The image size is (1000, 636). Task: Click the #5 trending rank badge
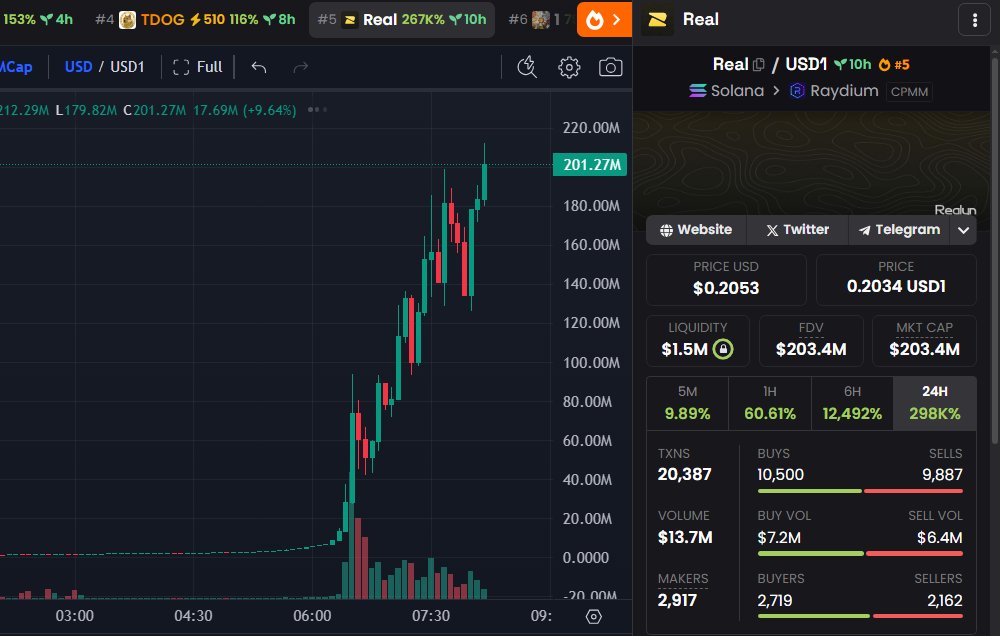pos(894,64)
